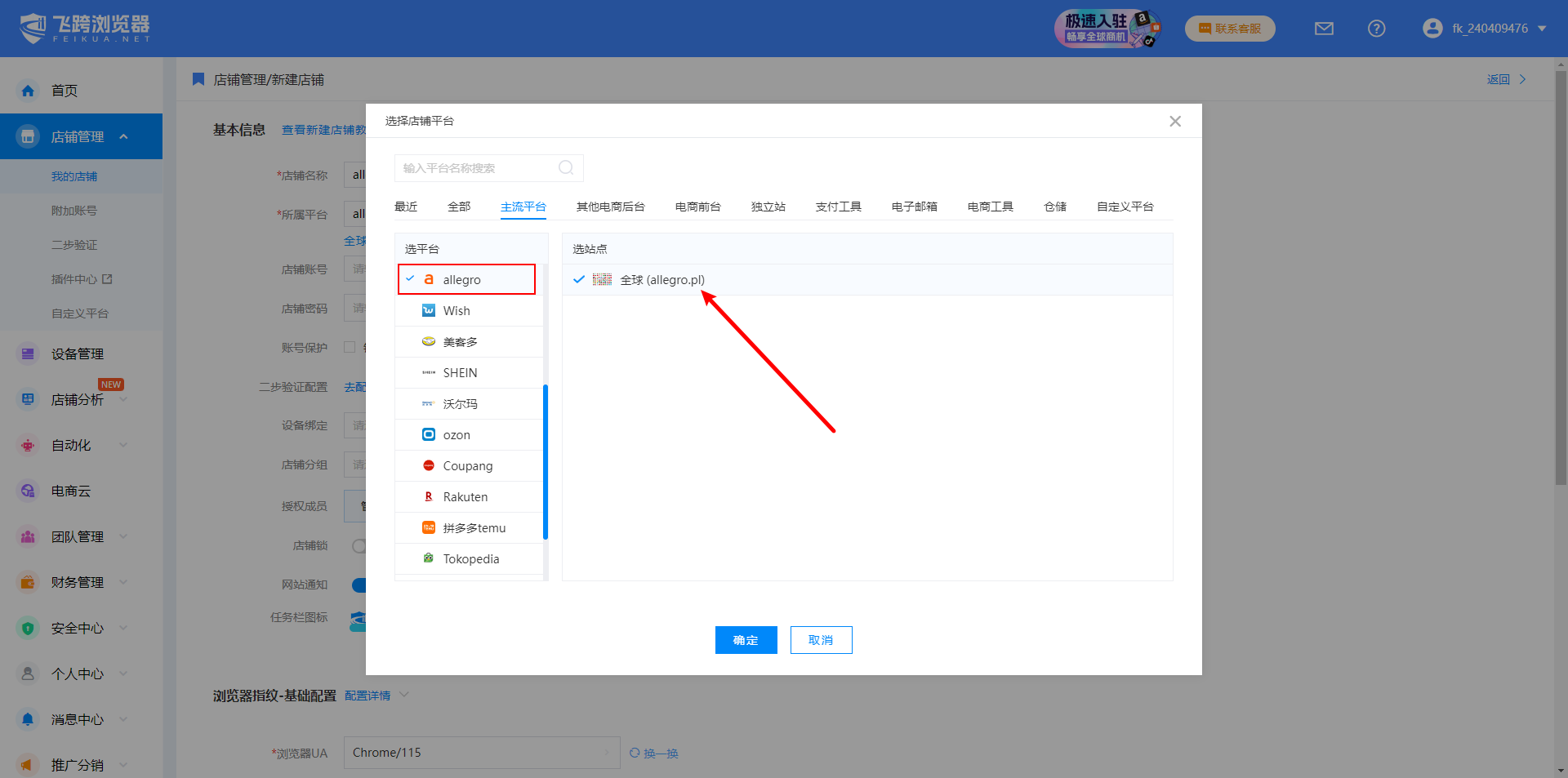1568x778 pixels.
Task: Click the 飞跨浏览器 logo in header
Action: (86, 29)
